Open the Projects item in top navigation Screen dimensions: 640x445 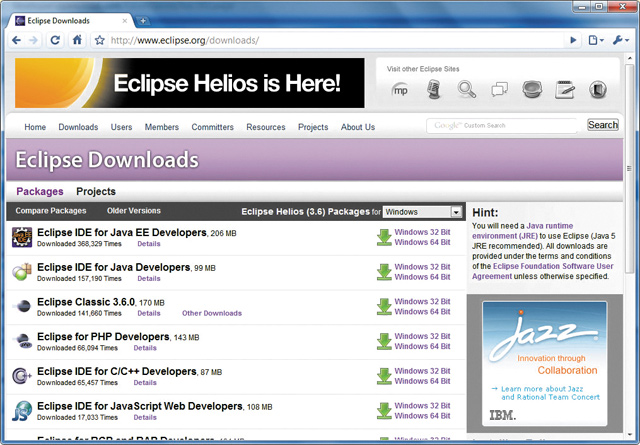tap(313, 127)
